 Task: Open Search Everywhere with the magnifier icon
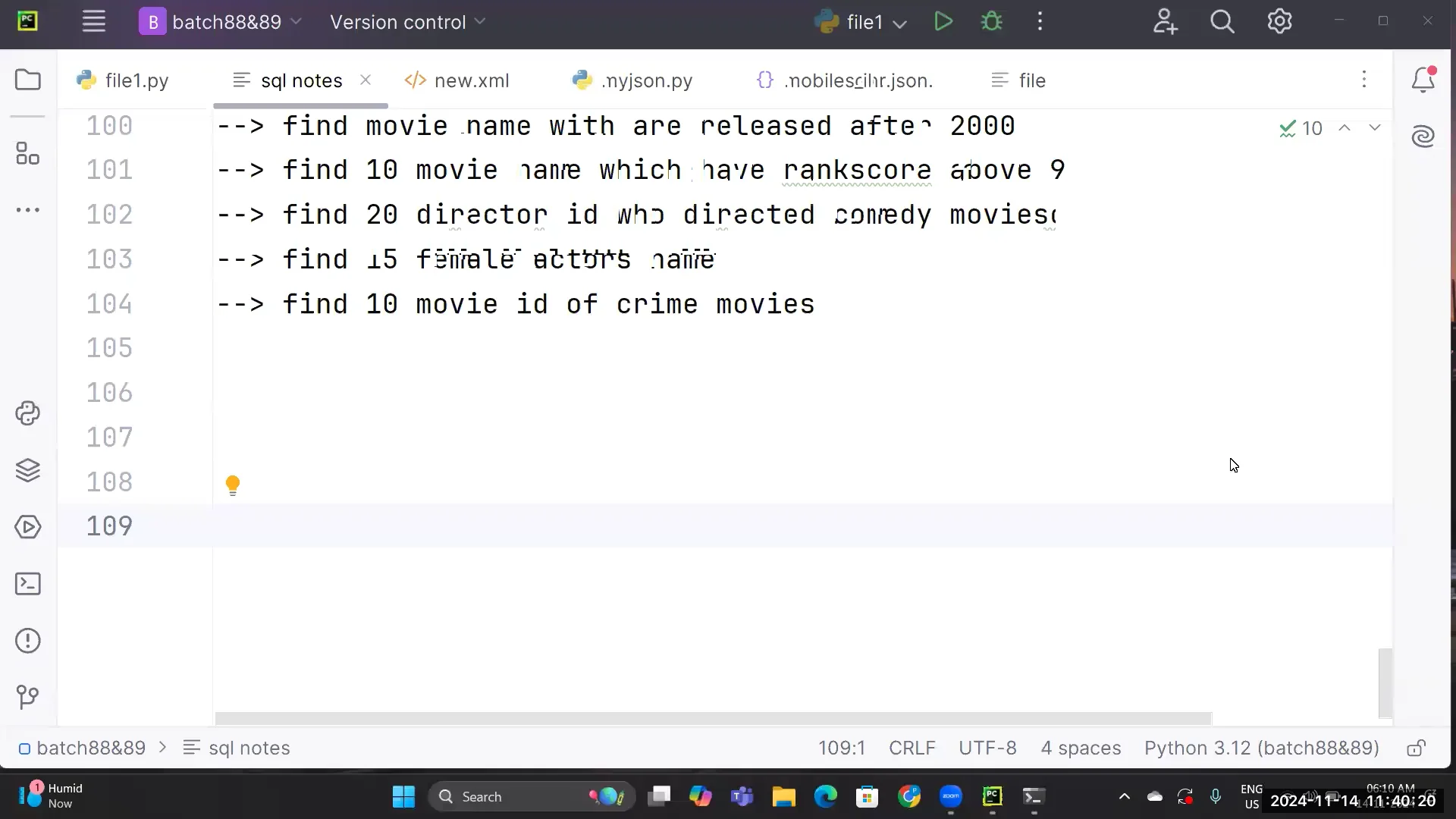[1222, 21]
